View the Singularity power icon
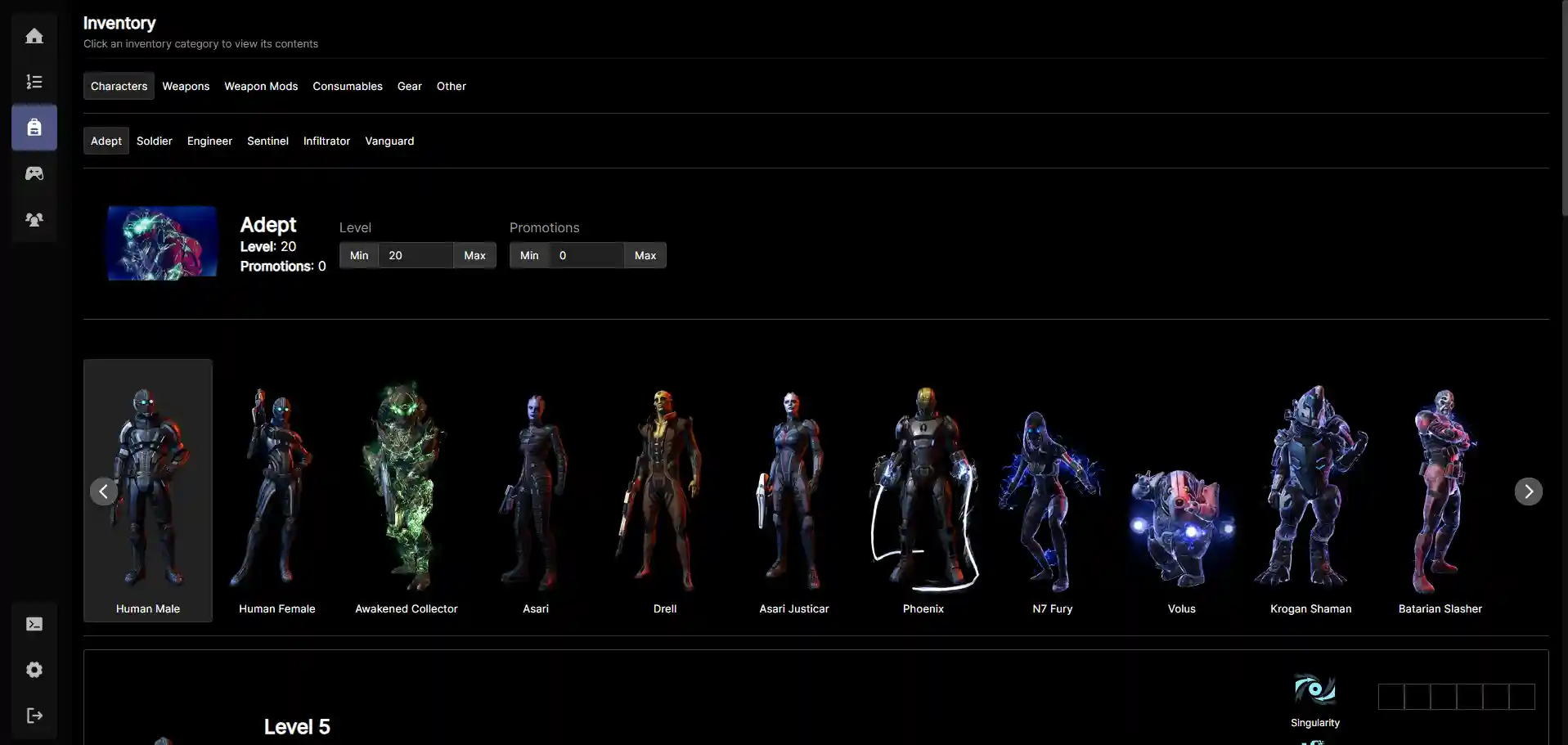 tap(1314, 689)
